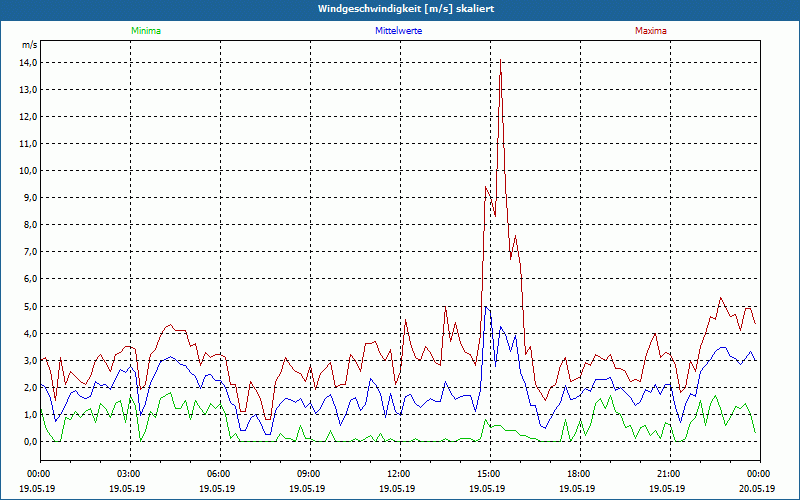Image resolution: width=800 pixels, height=500 pixels.
Task: Click the 9,0 y-axis value
Action: [30, 198]
